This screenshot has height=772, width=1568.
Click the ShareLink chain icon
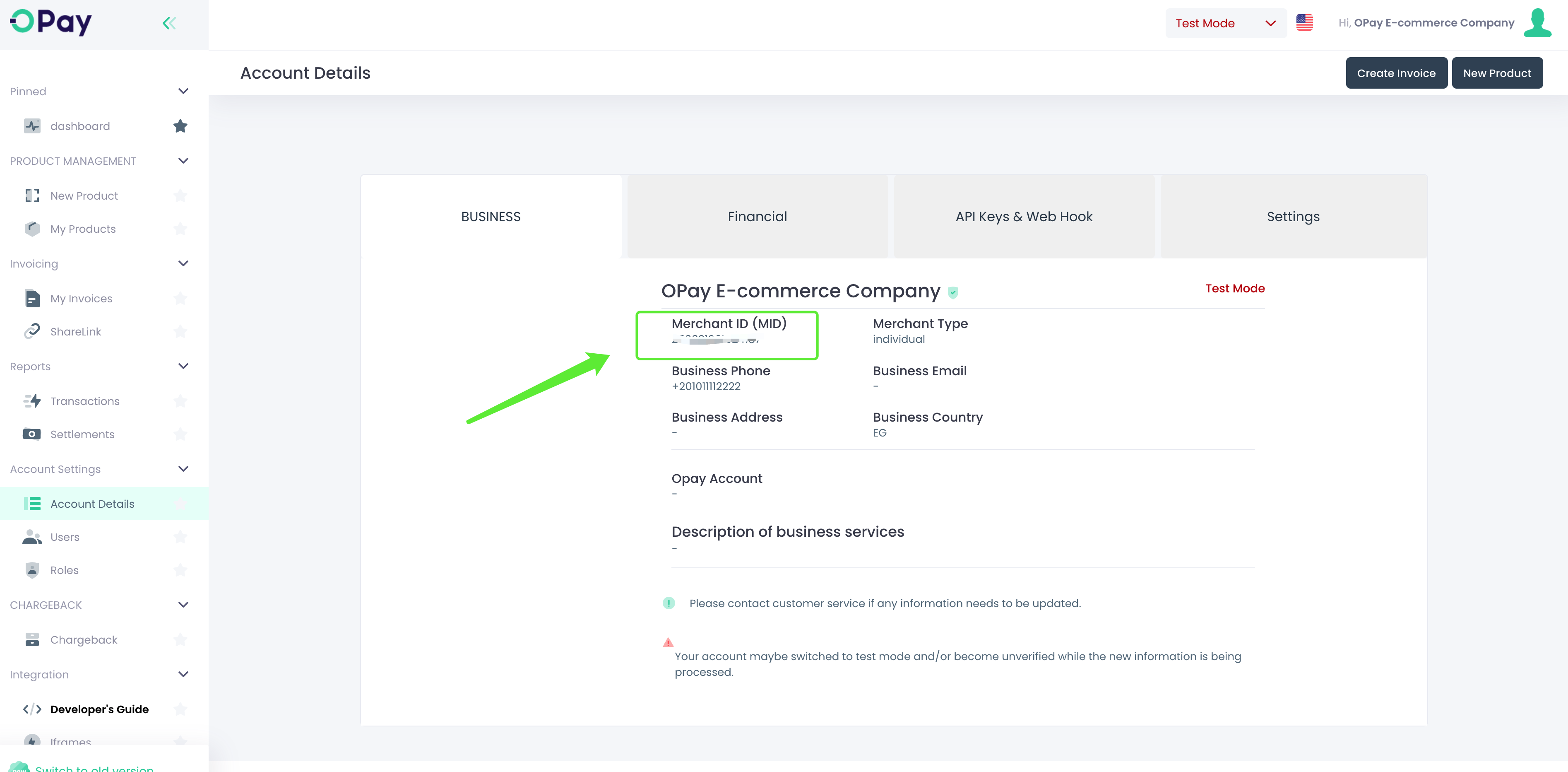pos(32,331)
